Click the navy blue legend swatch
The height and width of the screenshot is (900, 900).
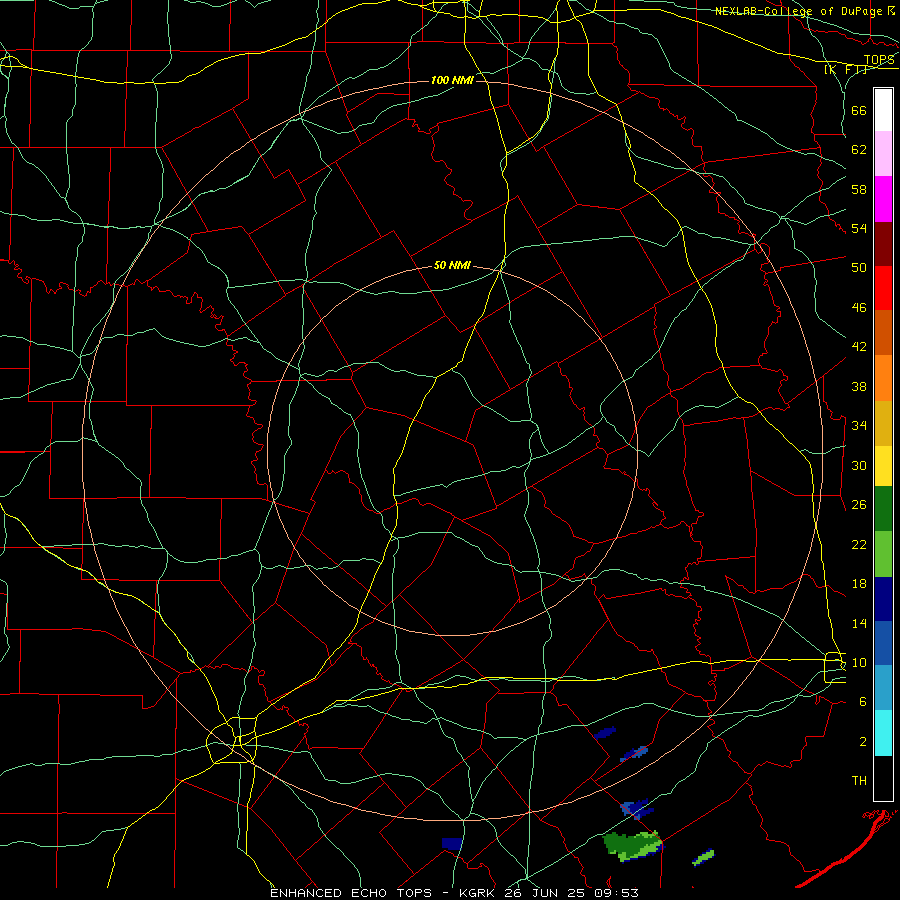[883, 599]
